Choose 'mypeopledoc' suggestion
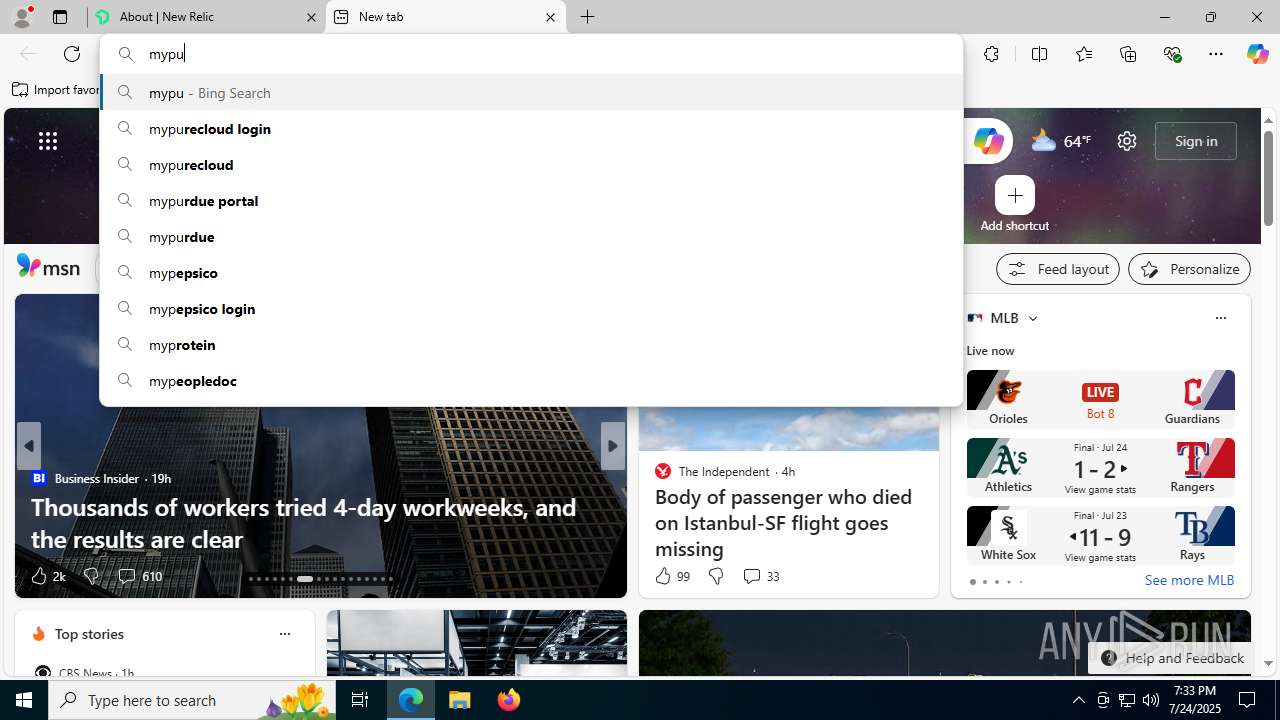 coord(531,381)
